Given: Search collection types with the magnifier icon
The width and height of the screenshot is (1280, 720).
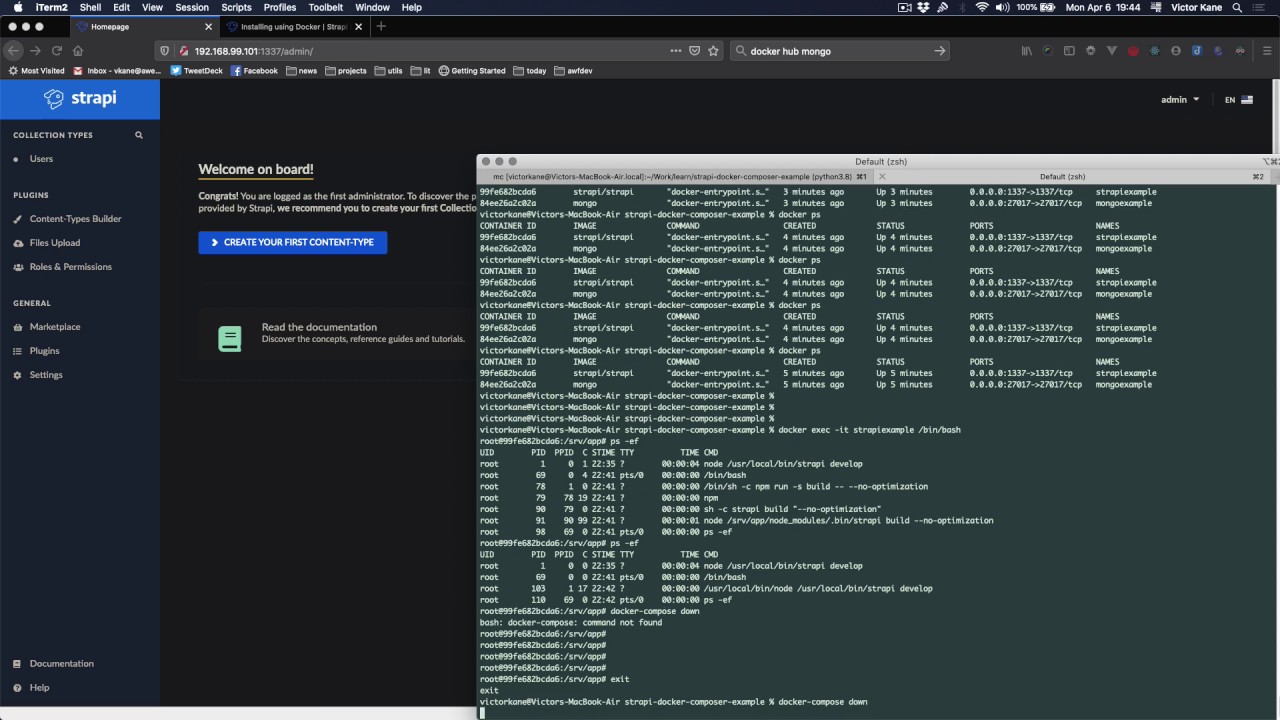Looking at the screenshot, I should point(139,135).
